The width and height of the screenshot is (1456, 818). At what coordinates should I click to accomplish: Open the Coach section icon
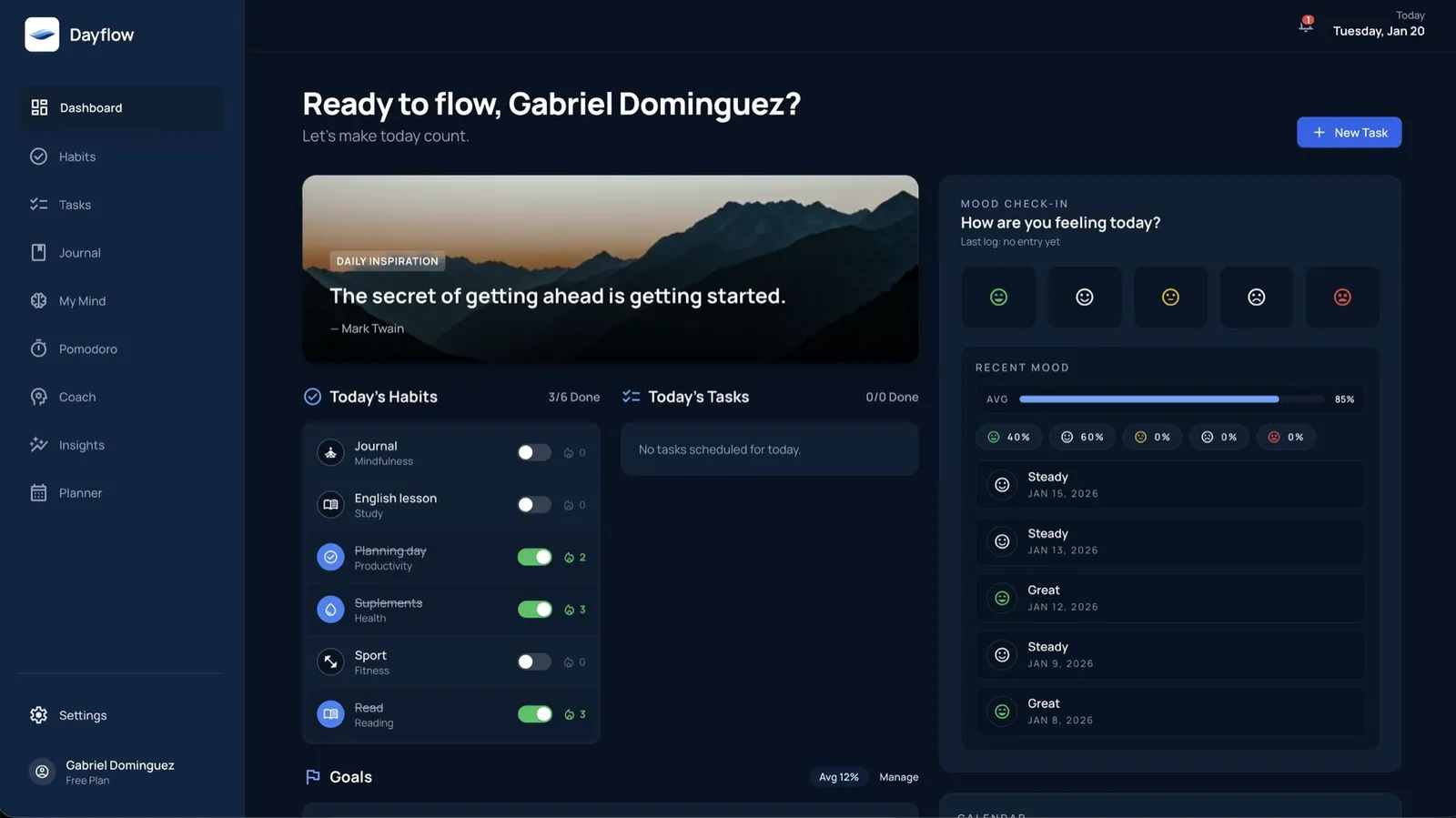[x=38, y=397]
